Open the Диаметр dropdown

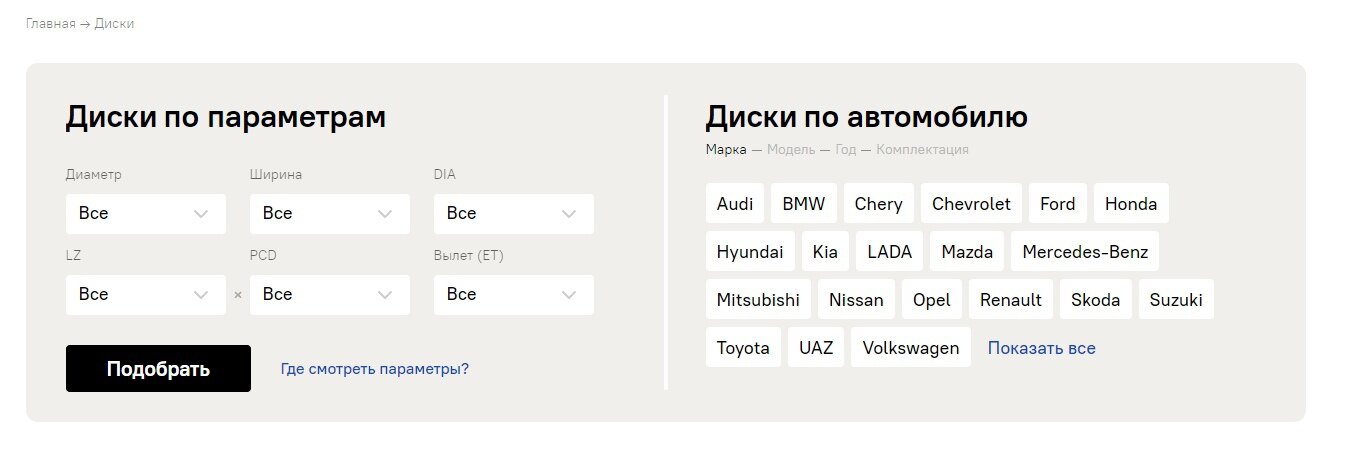point(145,214)
